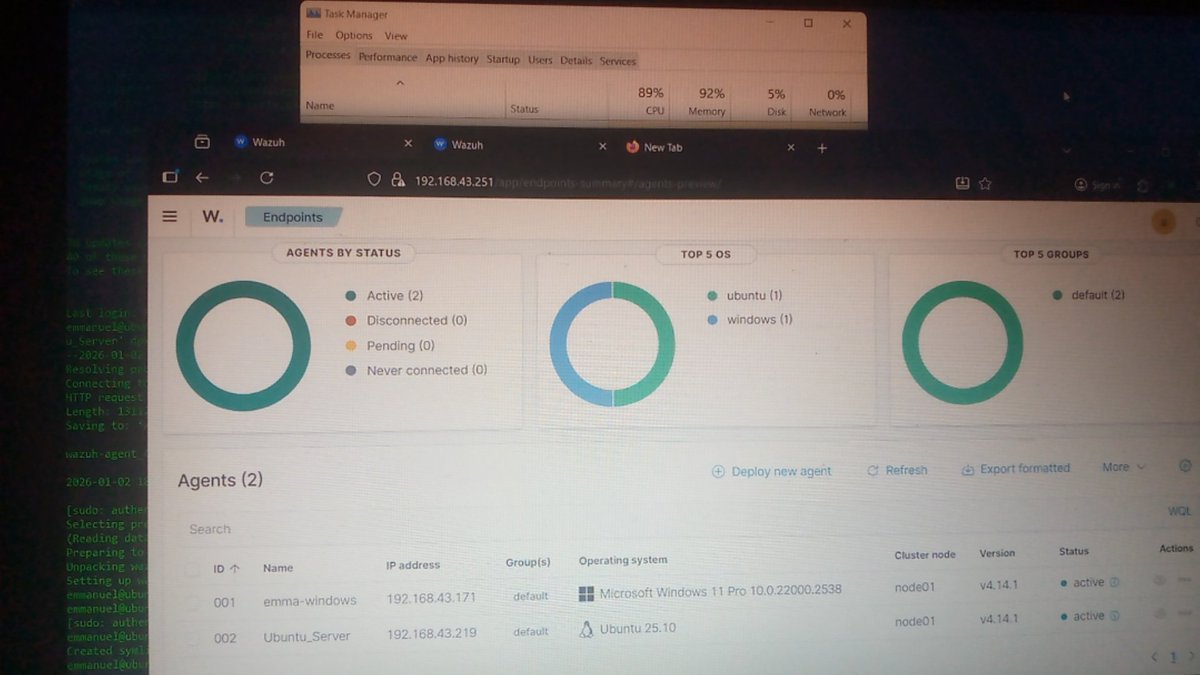The image size is (1200, 675).
Task: Click the Refresh agents button
Action: 897,470
